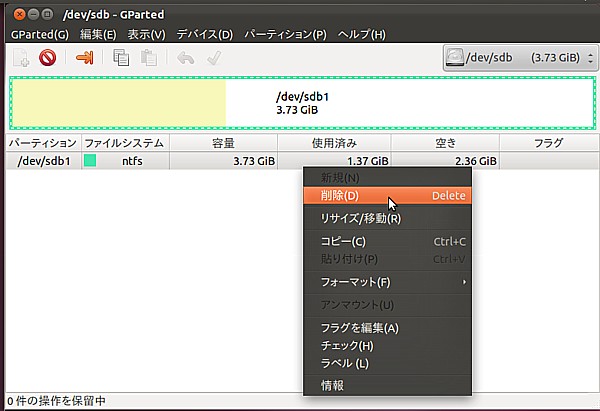Click the 容量 column header

coord(223,143)
